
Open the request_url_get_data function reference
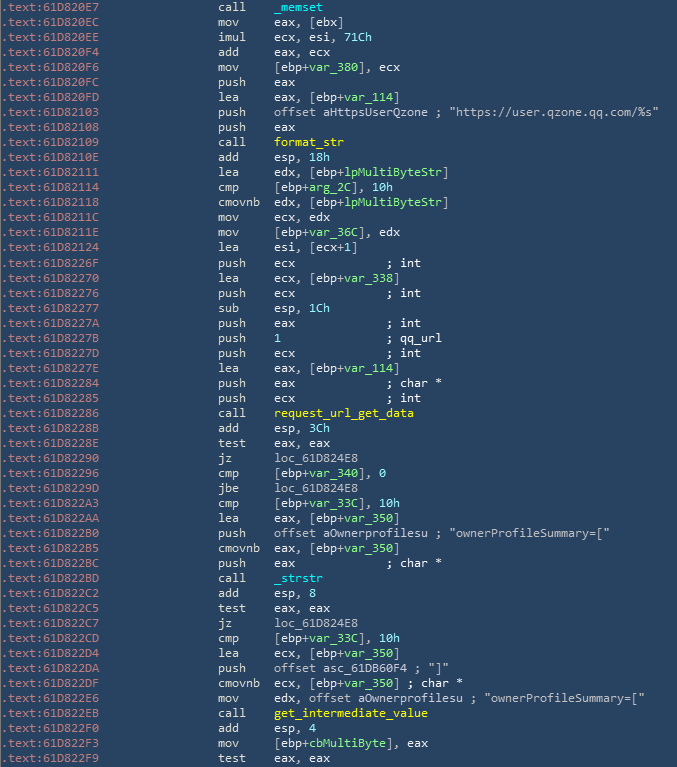coord(343,412)
